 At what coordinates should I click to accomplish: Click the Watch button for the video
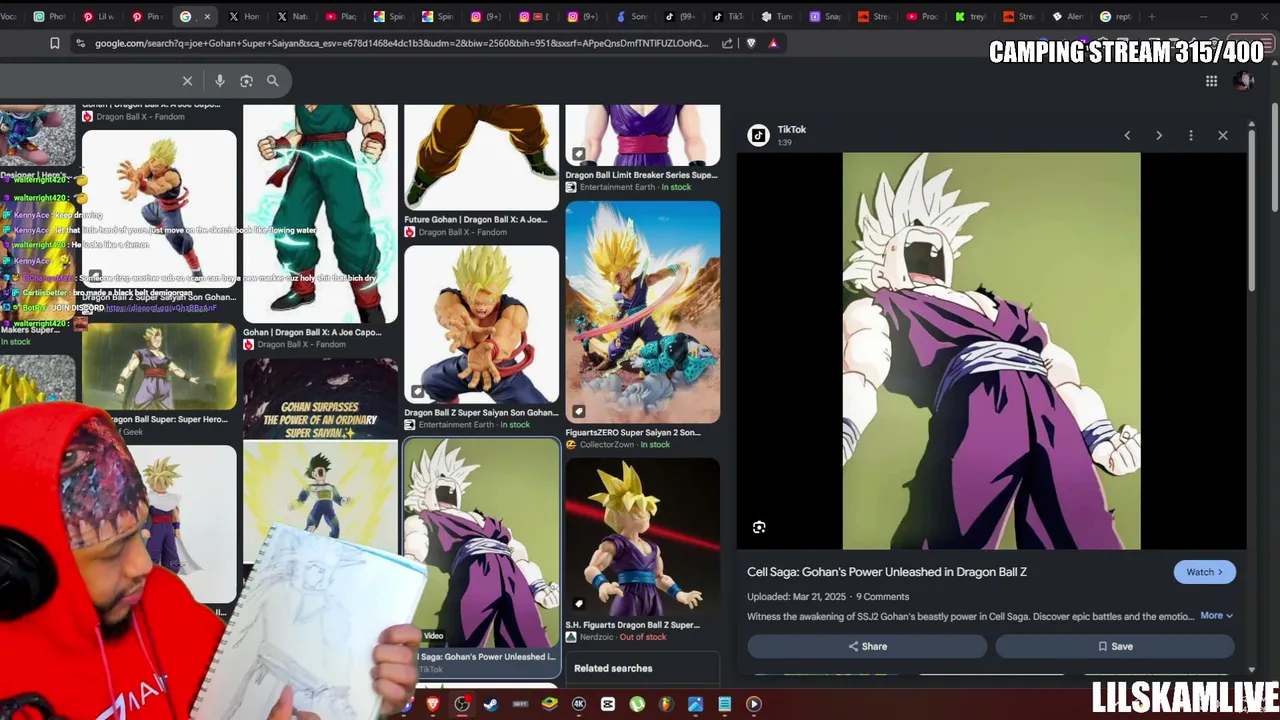pos(1204,572)
